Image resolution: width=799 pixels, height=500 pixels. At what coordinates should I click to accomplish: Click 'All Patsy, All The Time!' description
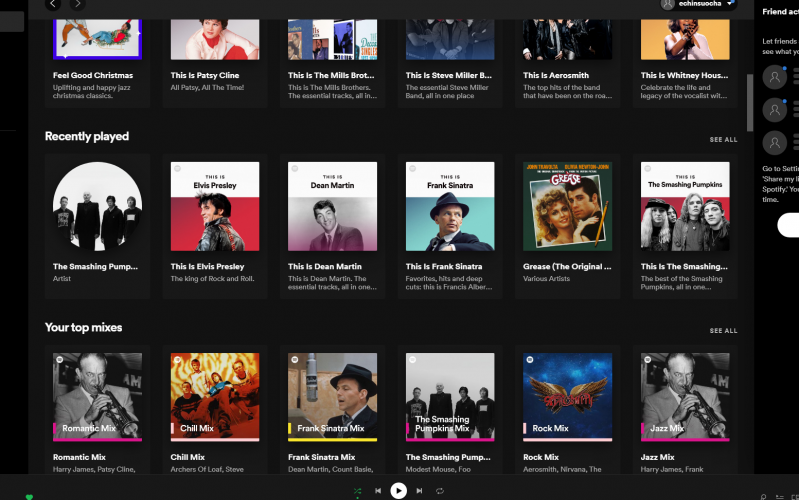click(x=207, y=88)
